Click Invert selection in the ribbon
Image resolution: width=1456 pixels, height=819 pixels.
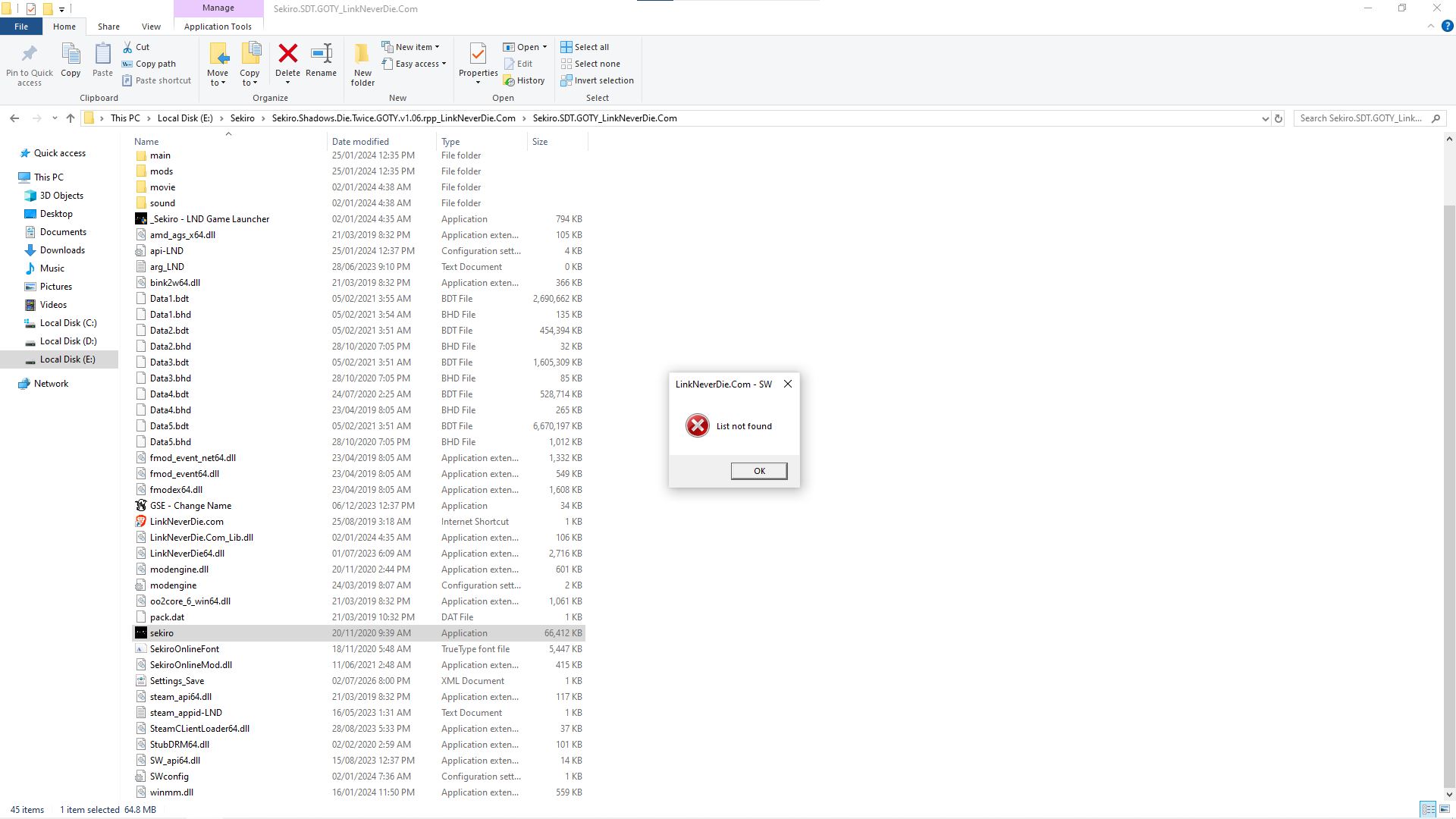[x=597, y=80]
